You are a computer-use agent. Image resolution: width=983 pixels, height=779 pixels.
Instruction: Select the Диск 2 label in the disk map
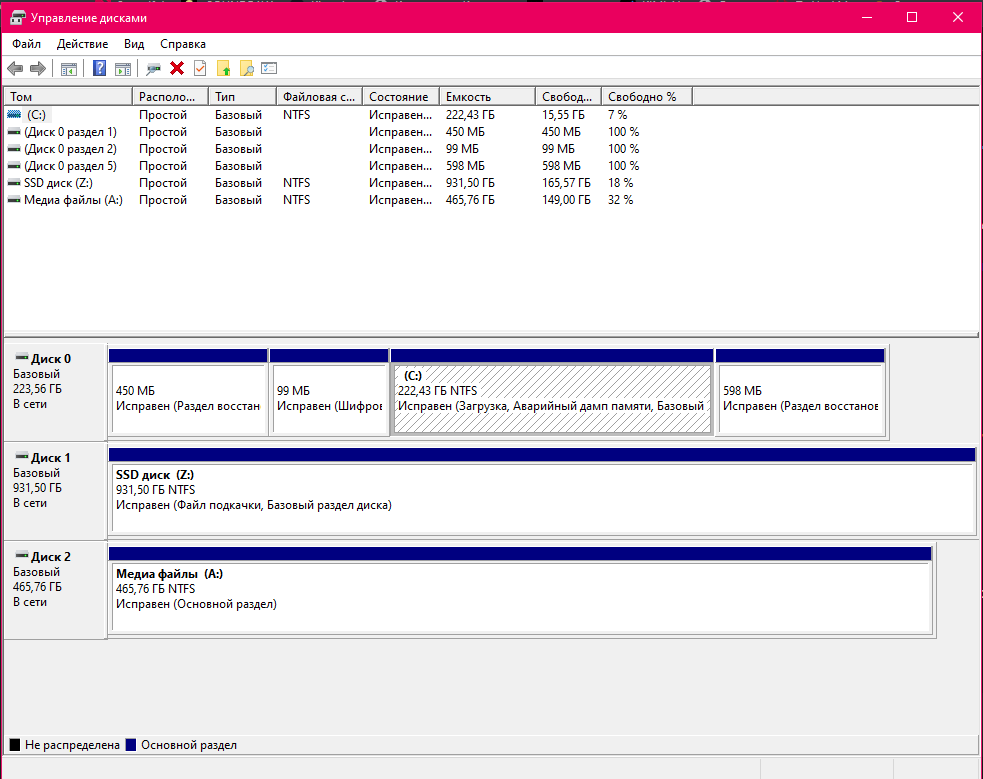pos(51,557)
